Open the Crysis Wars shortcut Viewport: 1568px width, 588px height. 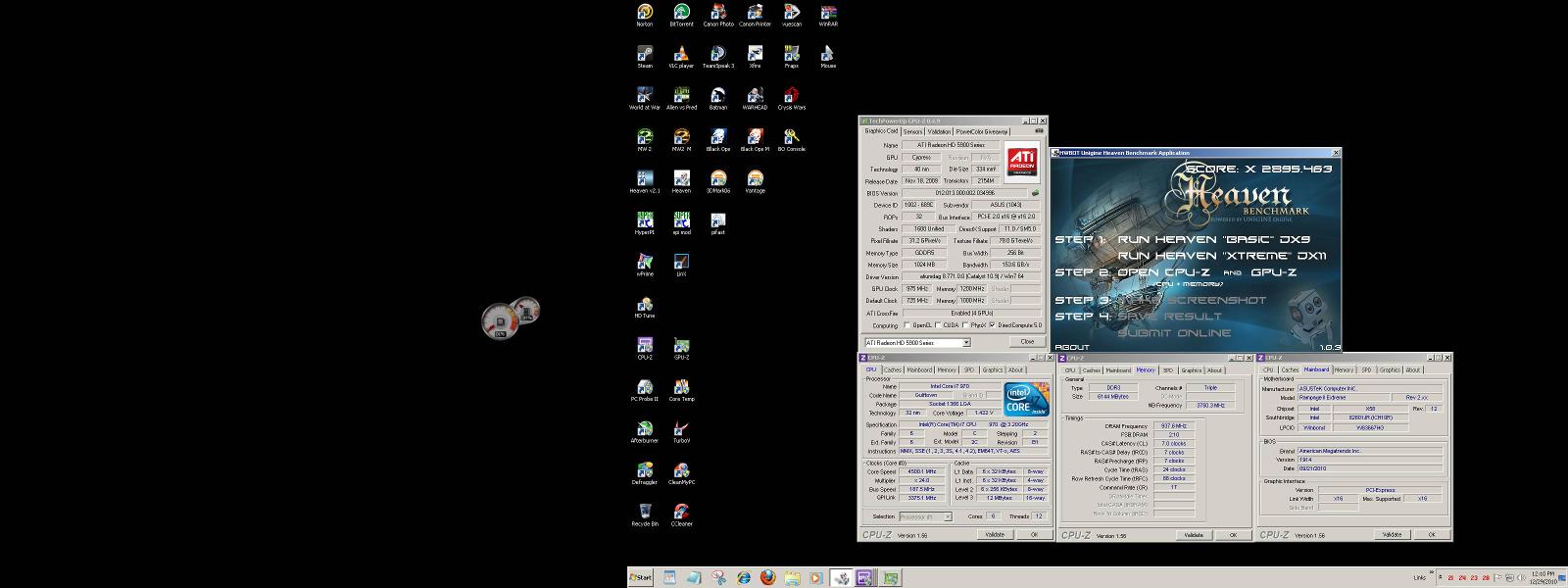[x=791, y=98]
